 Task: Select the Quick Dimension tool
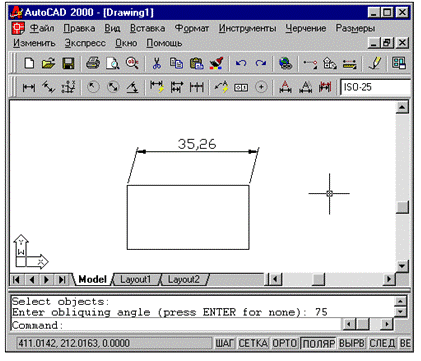[x=157, y=87]
